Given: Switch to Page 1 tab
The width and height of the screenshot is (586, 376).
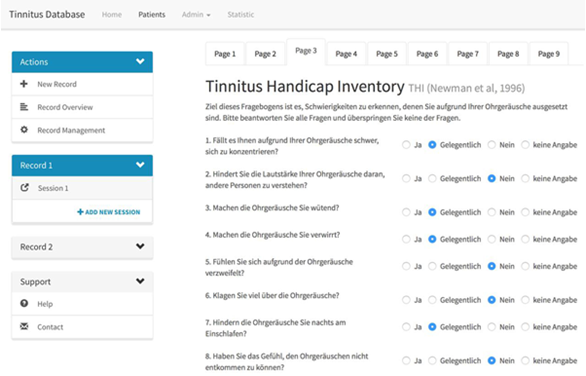Looking at the screenshot, I should pos(225,54).
